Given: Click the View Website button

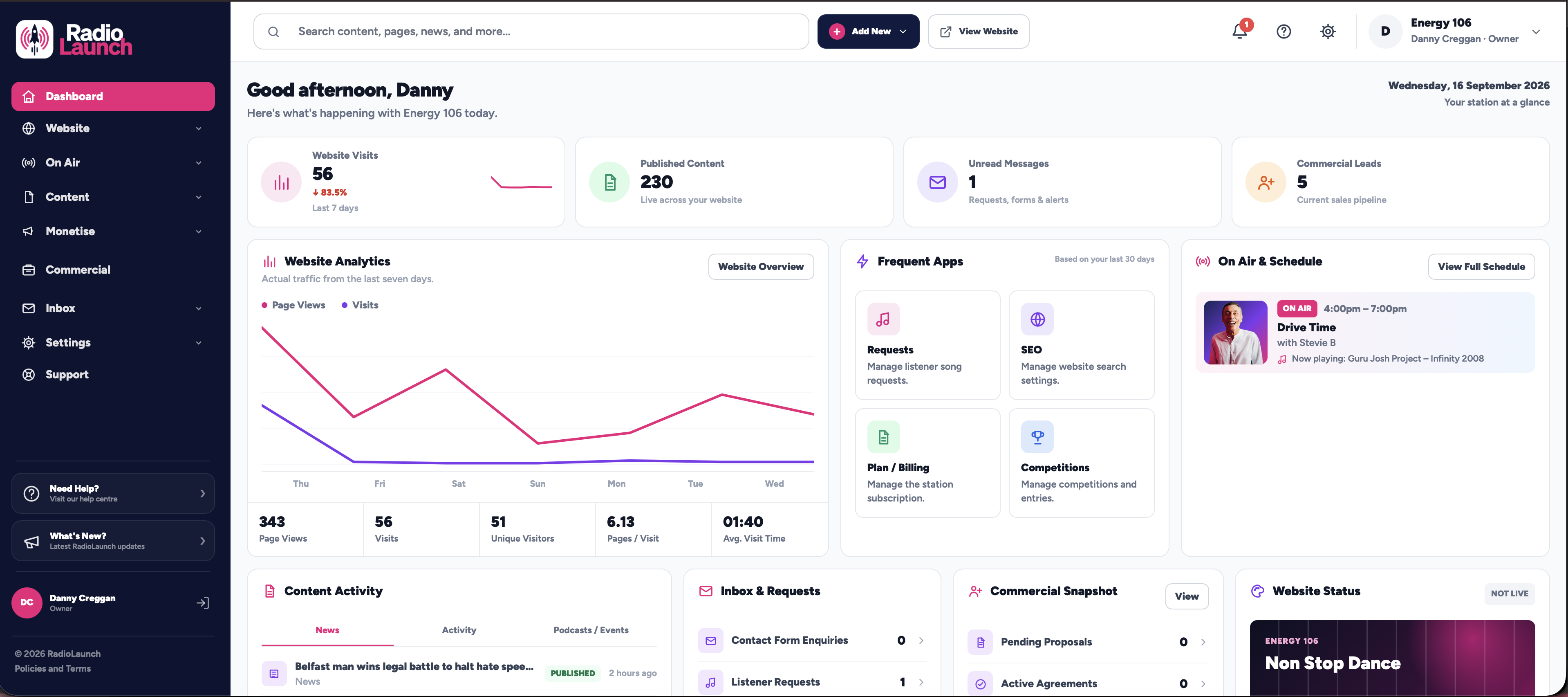Looking at the screenshot, I should click(x=978, y=31).
